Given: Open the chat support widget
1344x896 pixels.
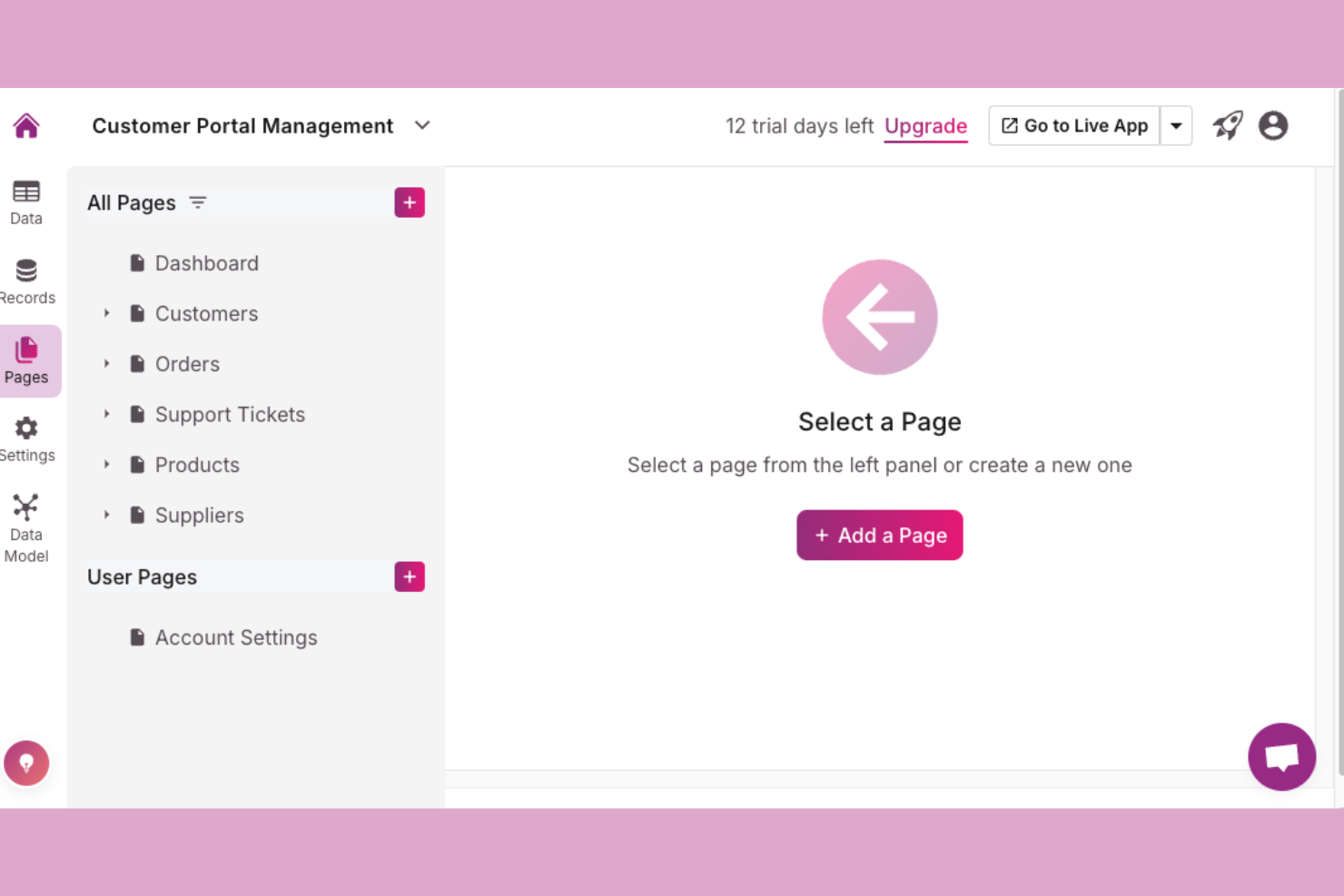Looking at the screenshot, I should [x=1281, y=756].
